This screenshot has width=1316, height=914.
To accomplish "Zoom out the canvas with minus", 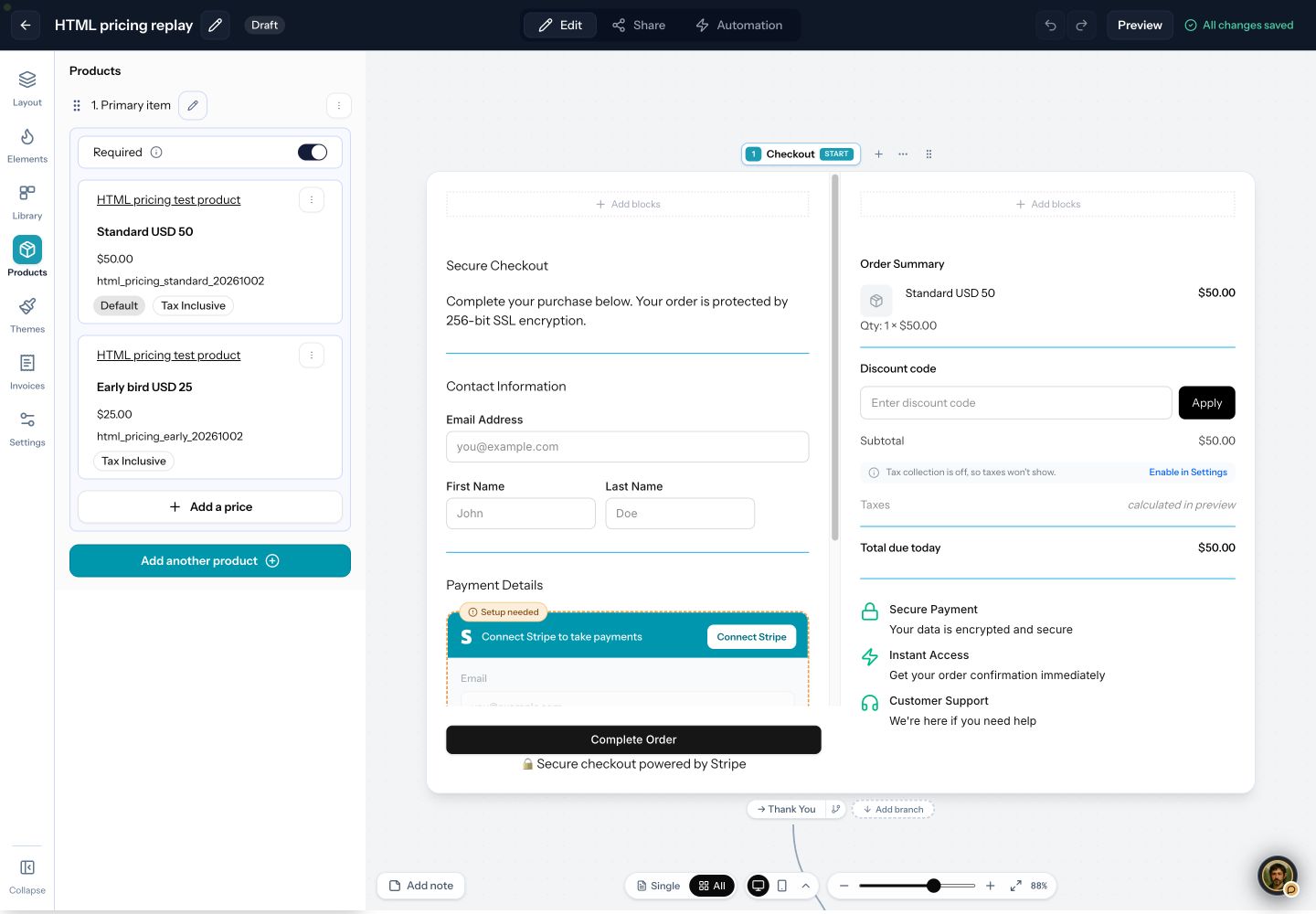I will (x=844, y=886).
